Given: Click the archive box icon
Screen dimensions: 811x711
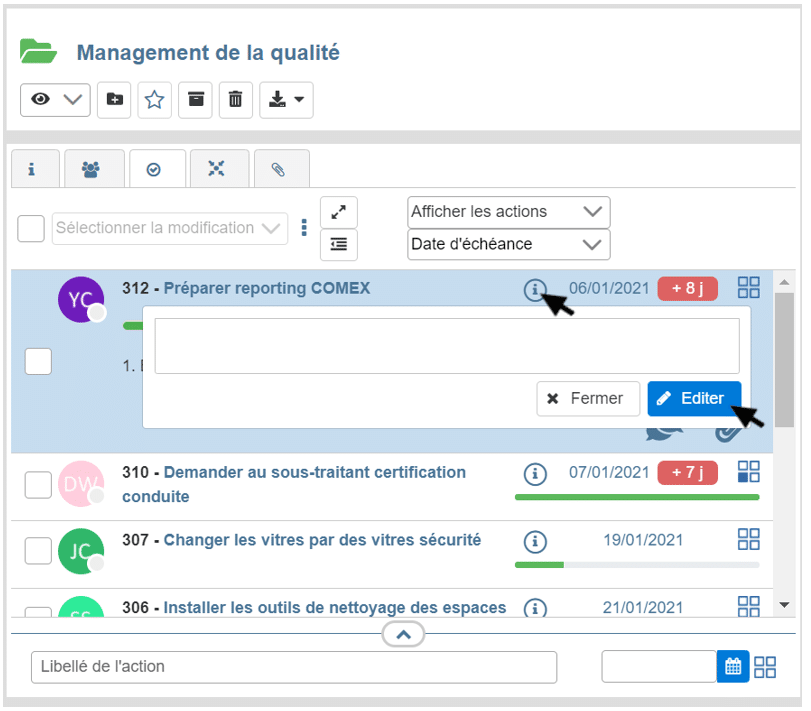Looking at the screenshot, I should point(196,100).
